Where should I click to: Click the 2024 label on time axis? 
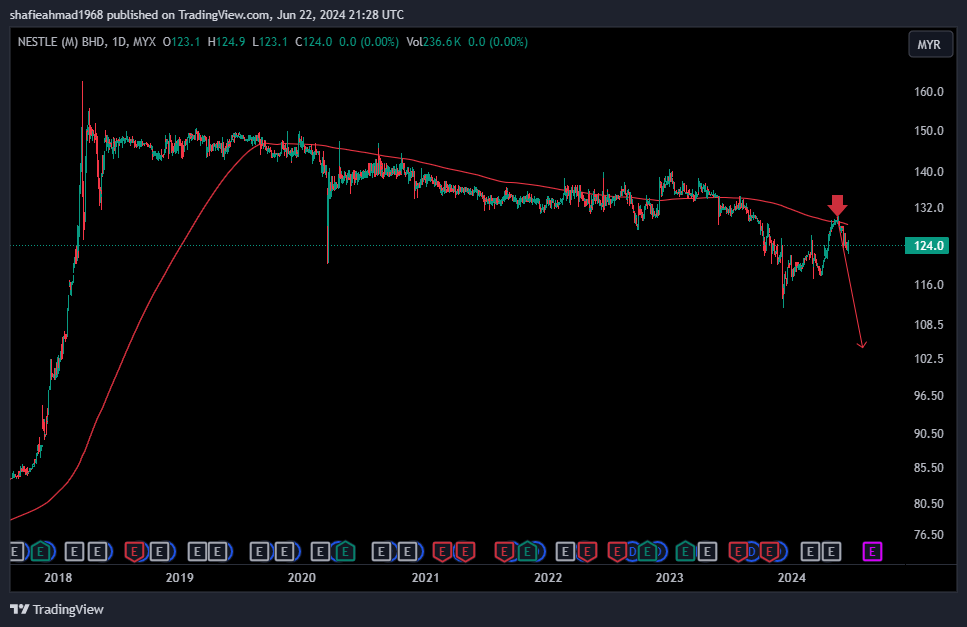(x=791, y=578)
